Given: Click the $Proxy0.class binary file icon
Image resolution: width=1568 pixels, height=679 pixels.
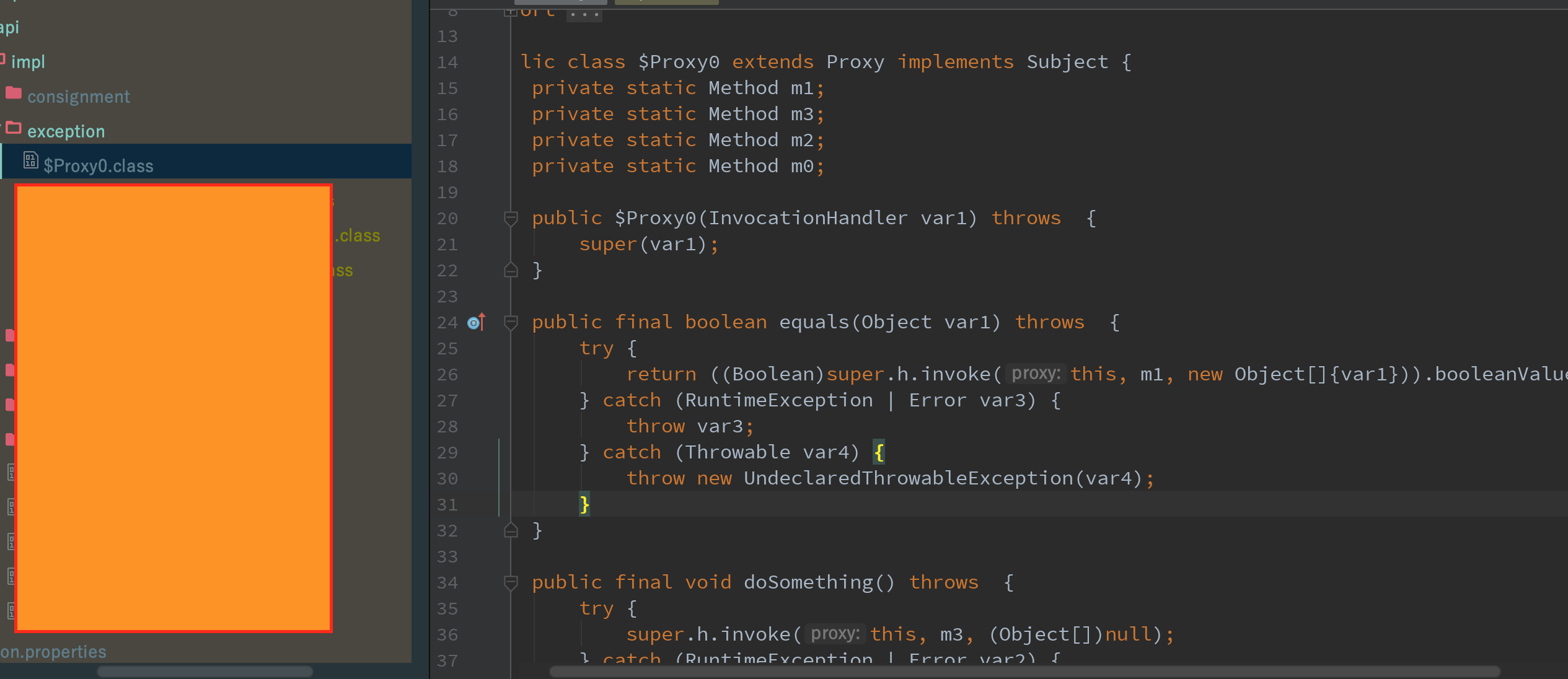Looking at the screenshot, I should 30,161.
